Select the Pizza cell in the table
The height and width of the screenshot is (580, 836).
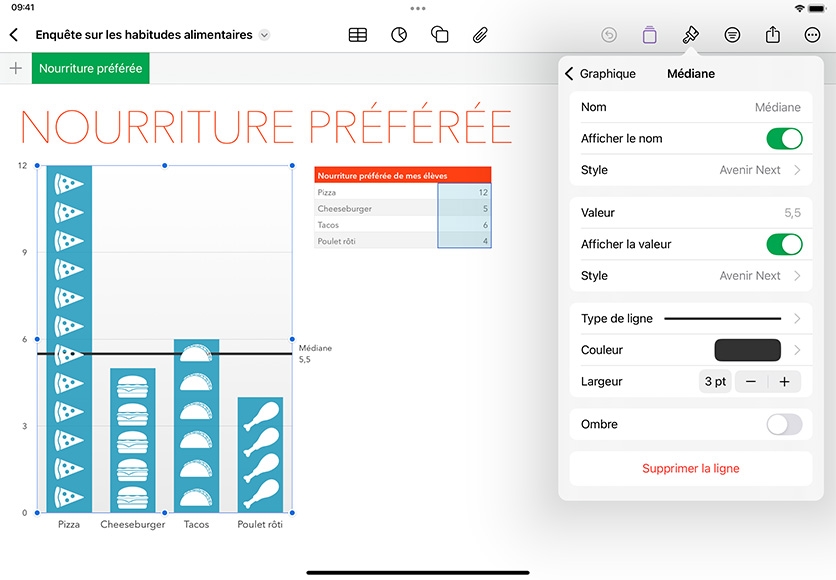pos(376,192)
